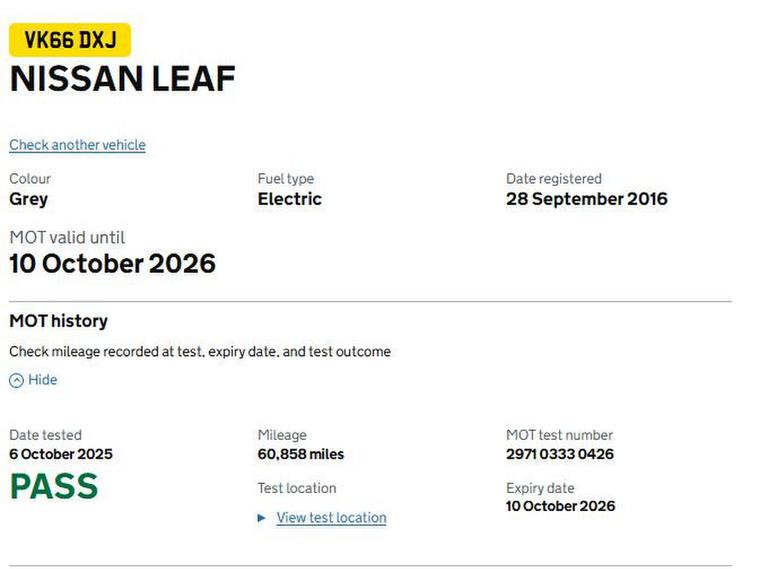Click the Date registered label
This screenshot has width=759, height=569.
click(553, 179)
